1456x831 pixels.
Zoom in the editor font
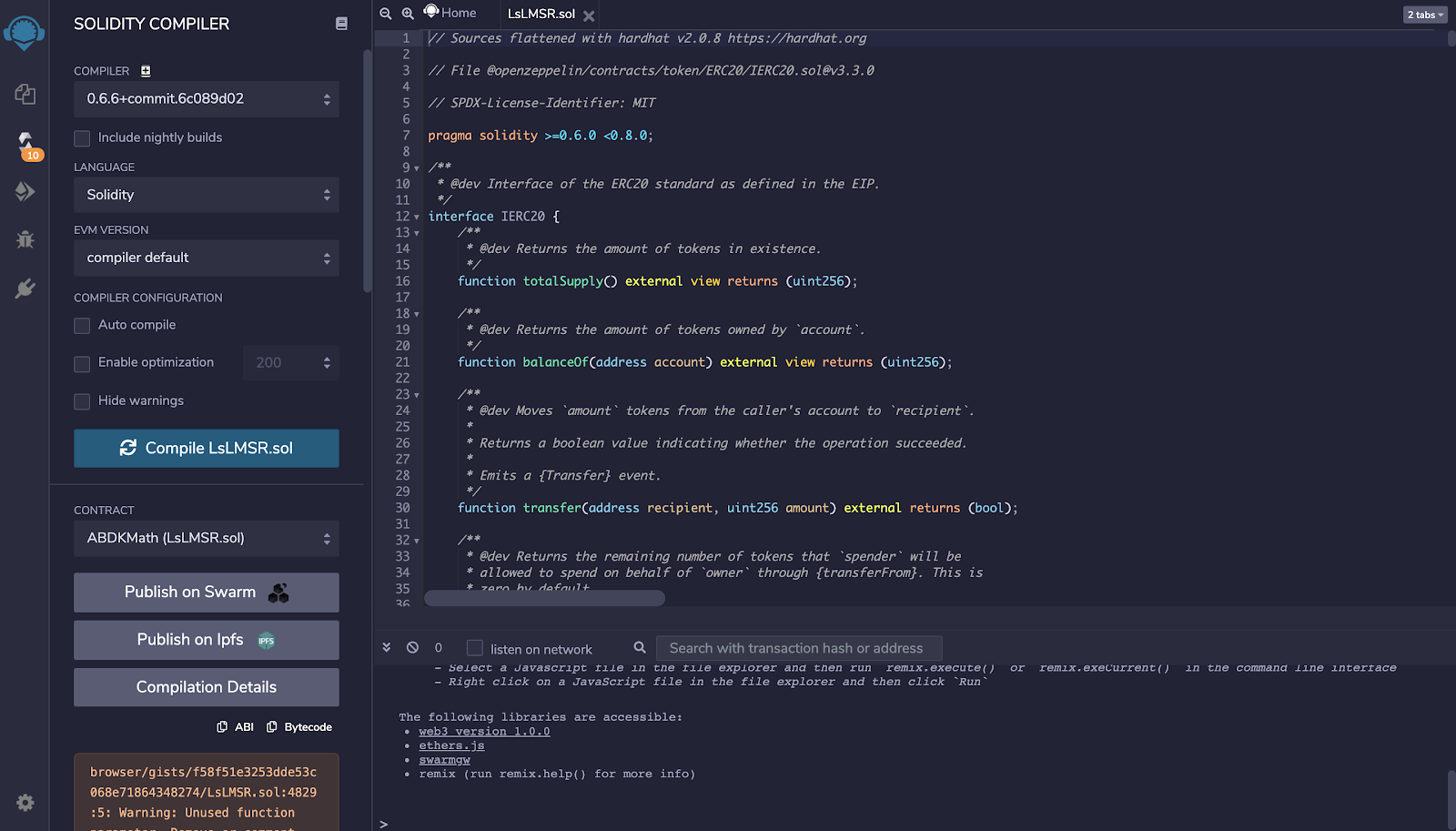(408, 14)
